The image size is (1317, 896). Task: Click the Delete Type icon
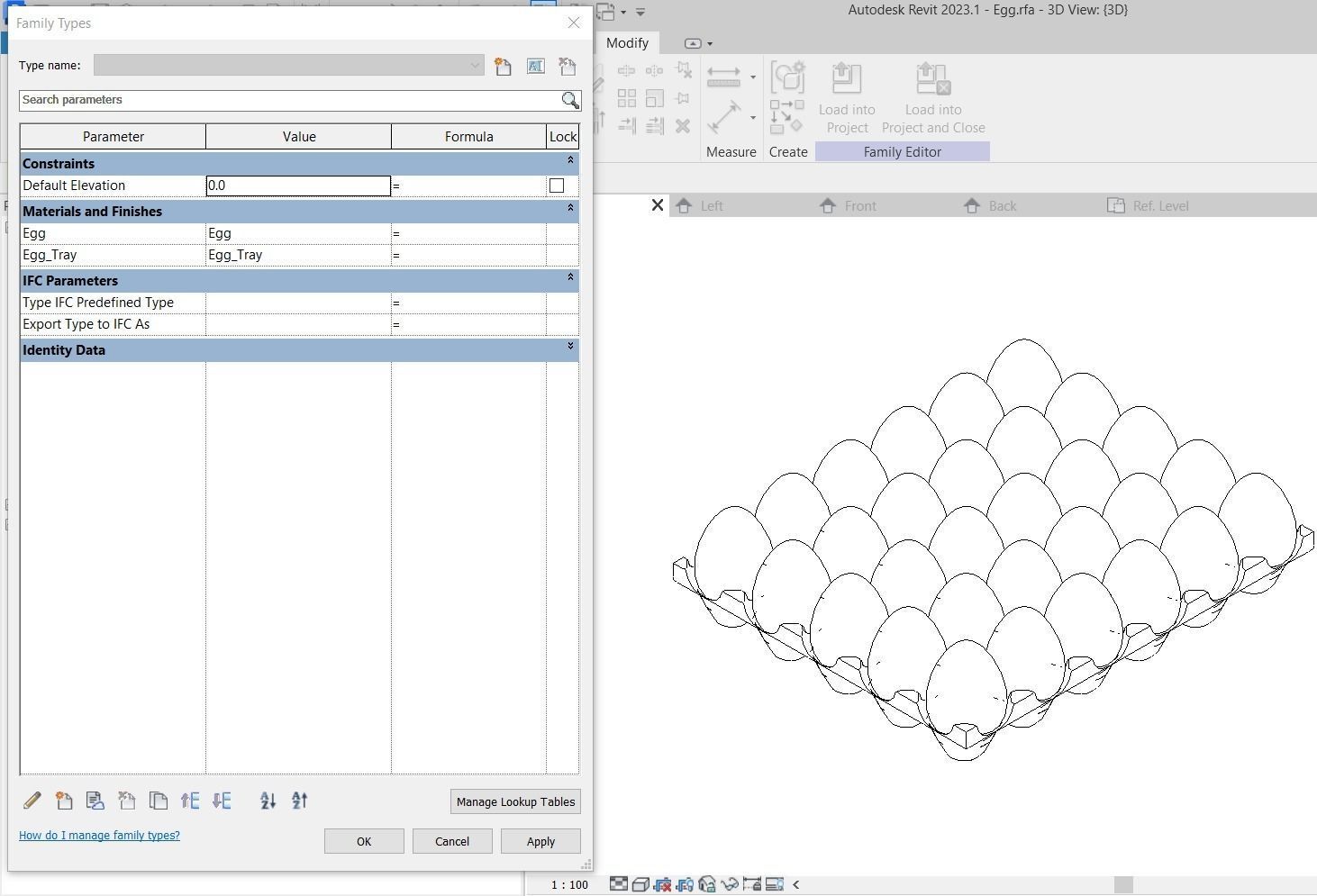click(567, 66)
